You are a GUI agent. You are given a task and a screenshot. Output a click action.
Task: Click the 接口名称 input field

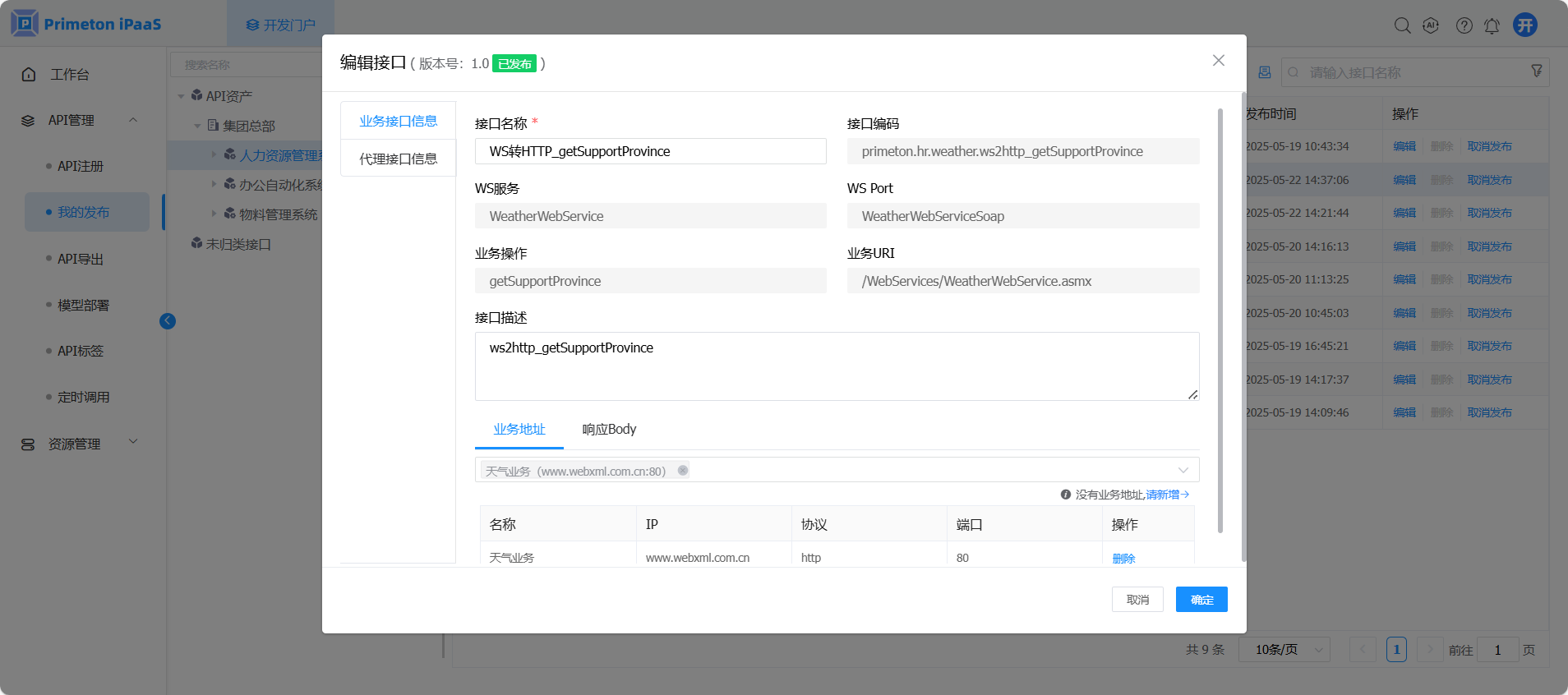click(650, 151)
